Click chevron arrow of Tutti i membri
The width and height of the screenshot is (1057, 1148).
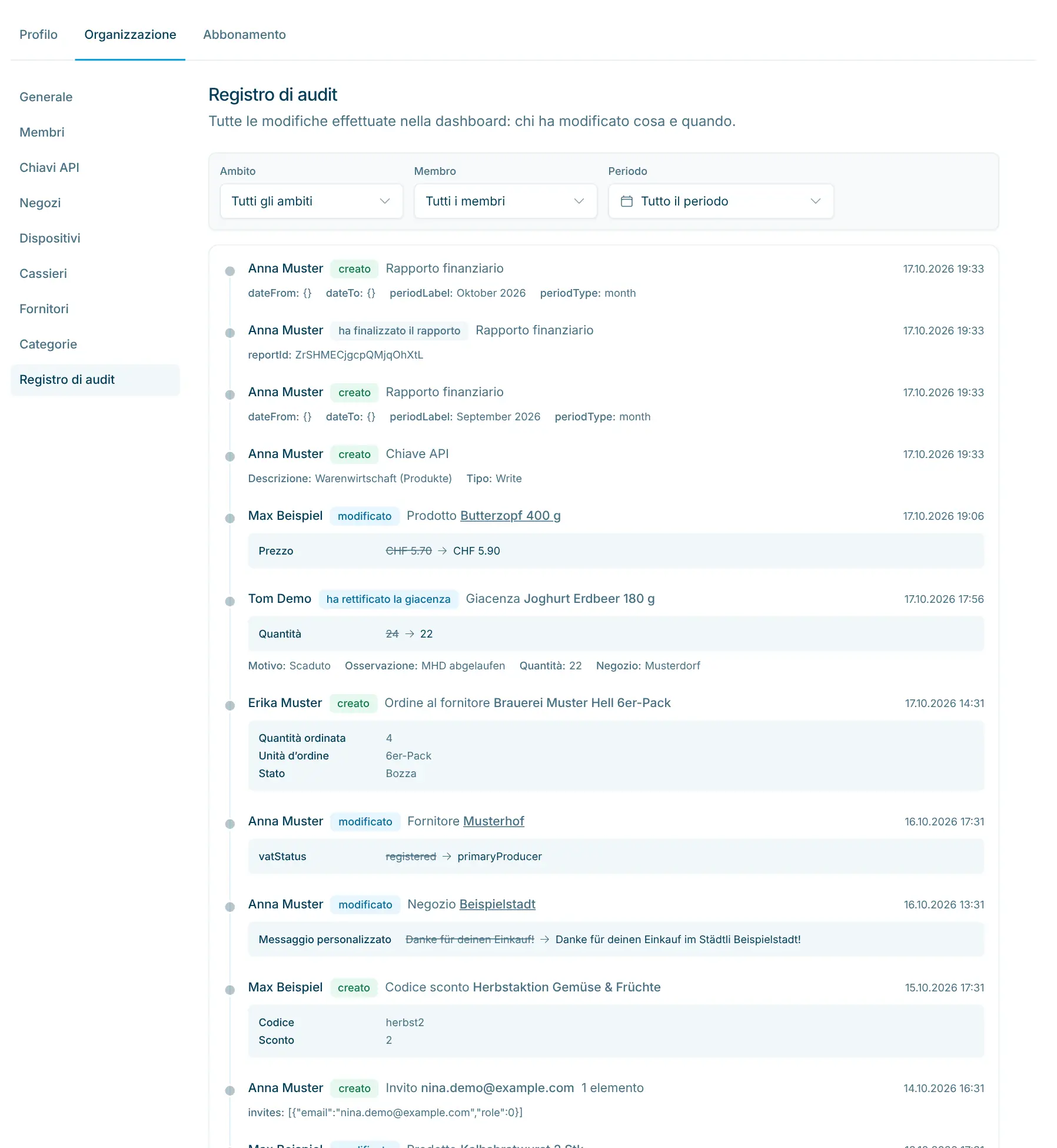[579, 201]
